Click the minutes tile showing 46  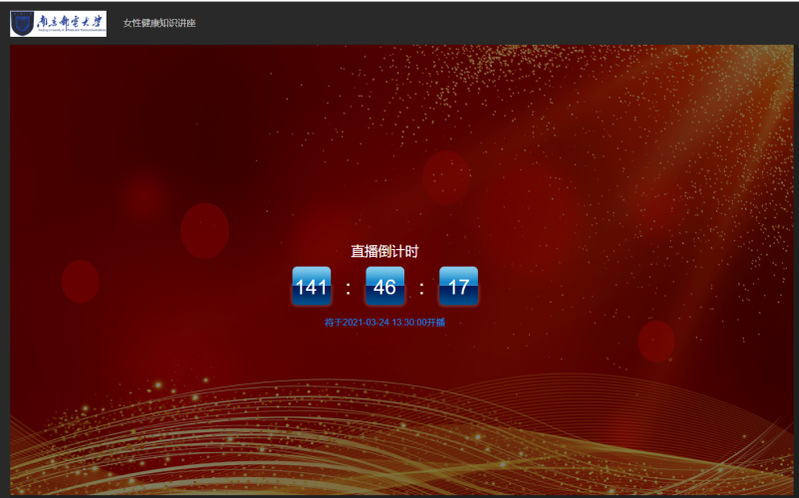click(385, 287)
